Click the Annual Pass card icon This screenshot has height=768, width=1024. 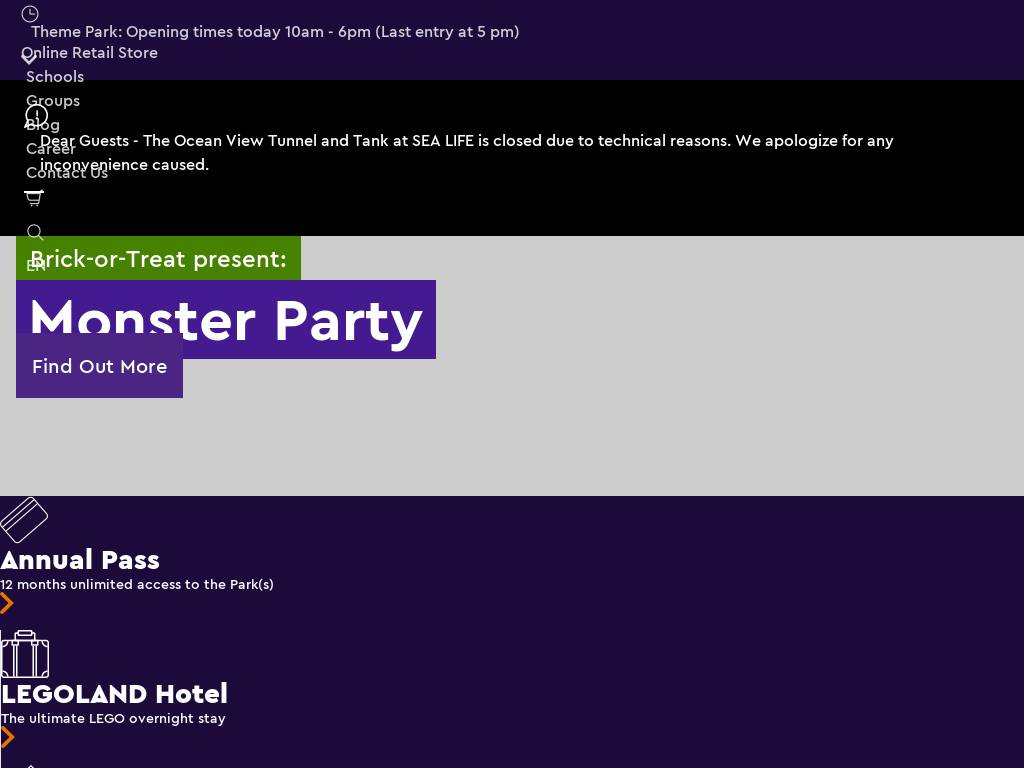coord(24,520)
